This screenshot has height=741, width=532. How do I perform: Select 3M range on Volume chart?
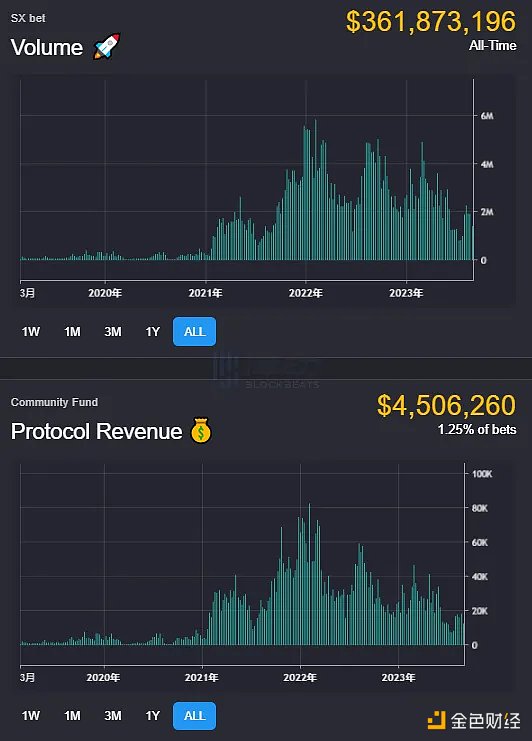(x=113, y=332)
